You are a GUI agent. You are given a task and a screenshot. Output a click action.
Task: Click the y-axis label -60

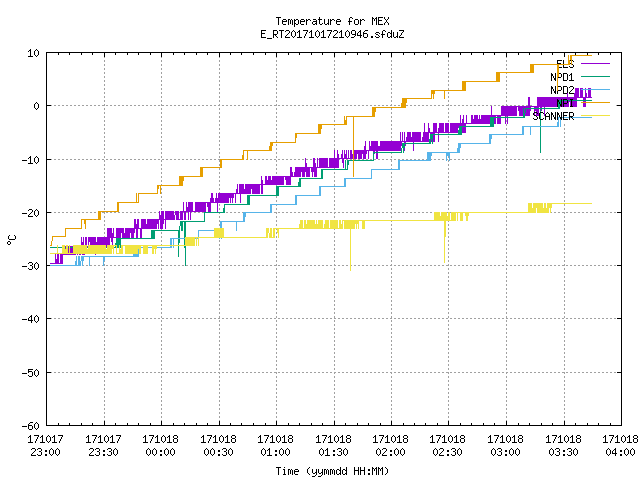click(x=31, y=426)
